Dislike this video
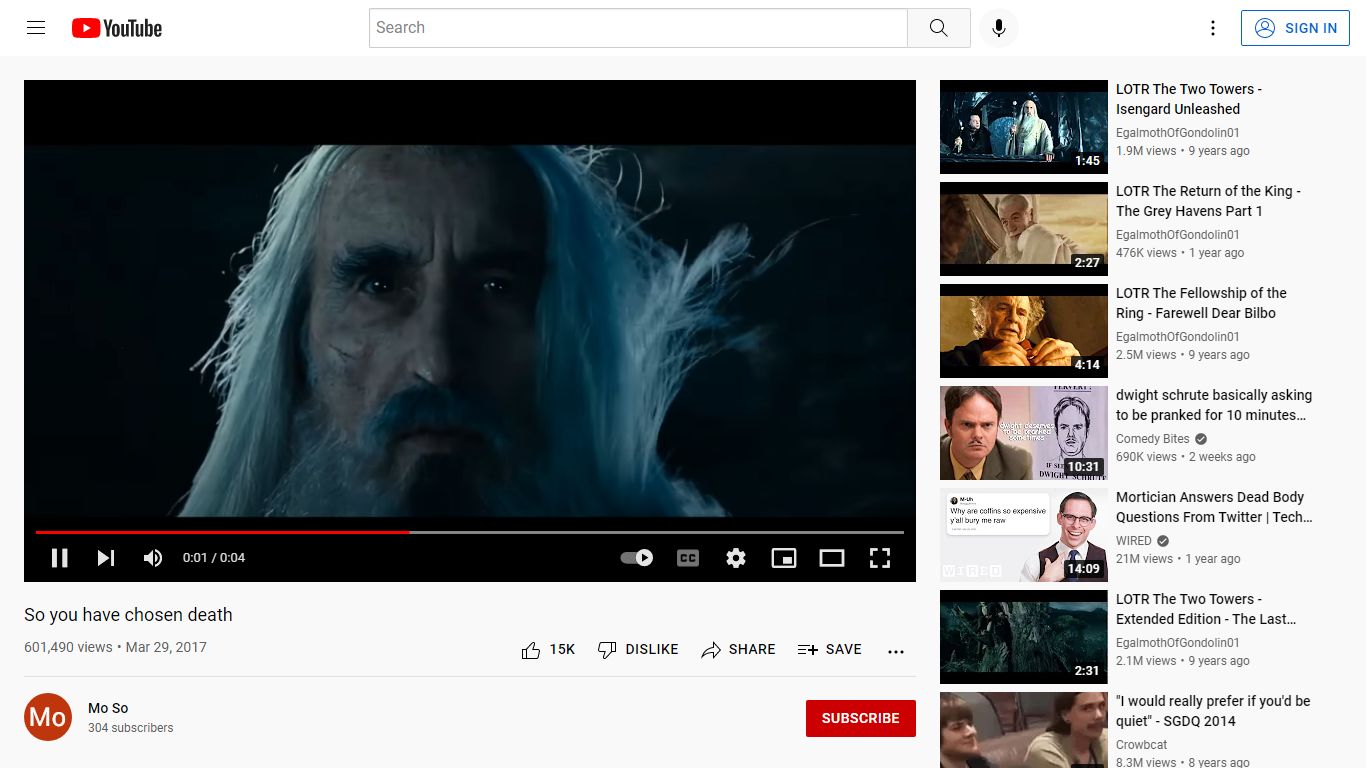Image resolution: width=1366 pixels, height=768 pixels. point(638,650)
